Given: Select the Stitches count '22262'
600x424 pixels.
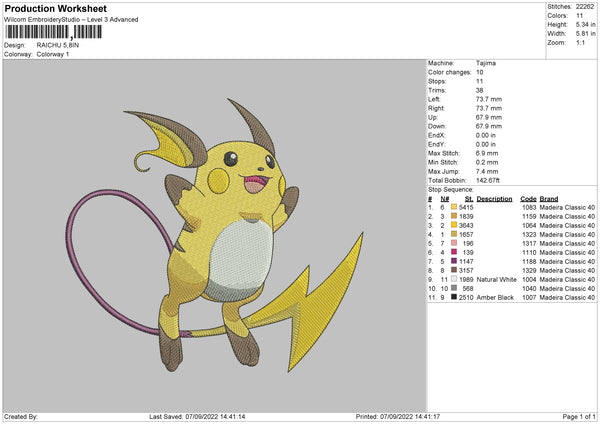Looking at the screenshot, I should [585, 7].
